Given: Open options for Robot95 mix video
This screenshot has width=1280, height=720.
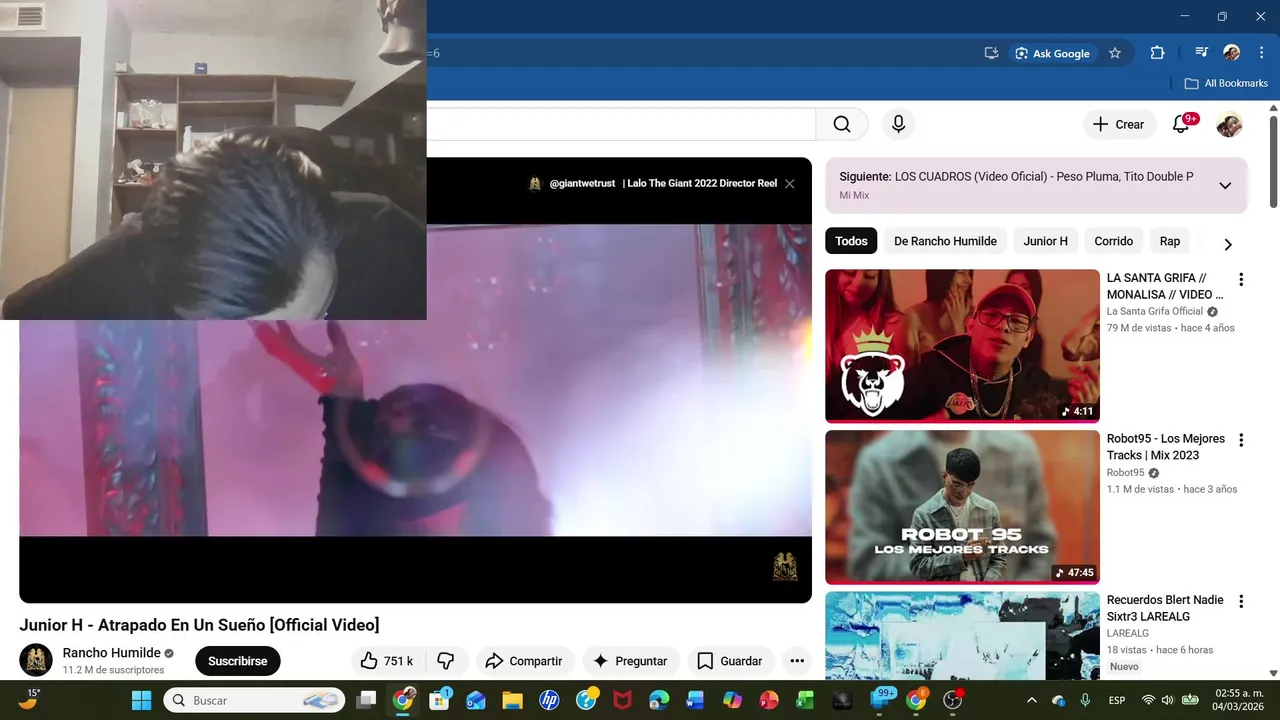Looking at the screenshot, I should tap(1241, 440).
